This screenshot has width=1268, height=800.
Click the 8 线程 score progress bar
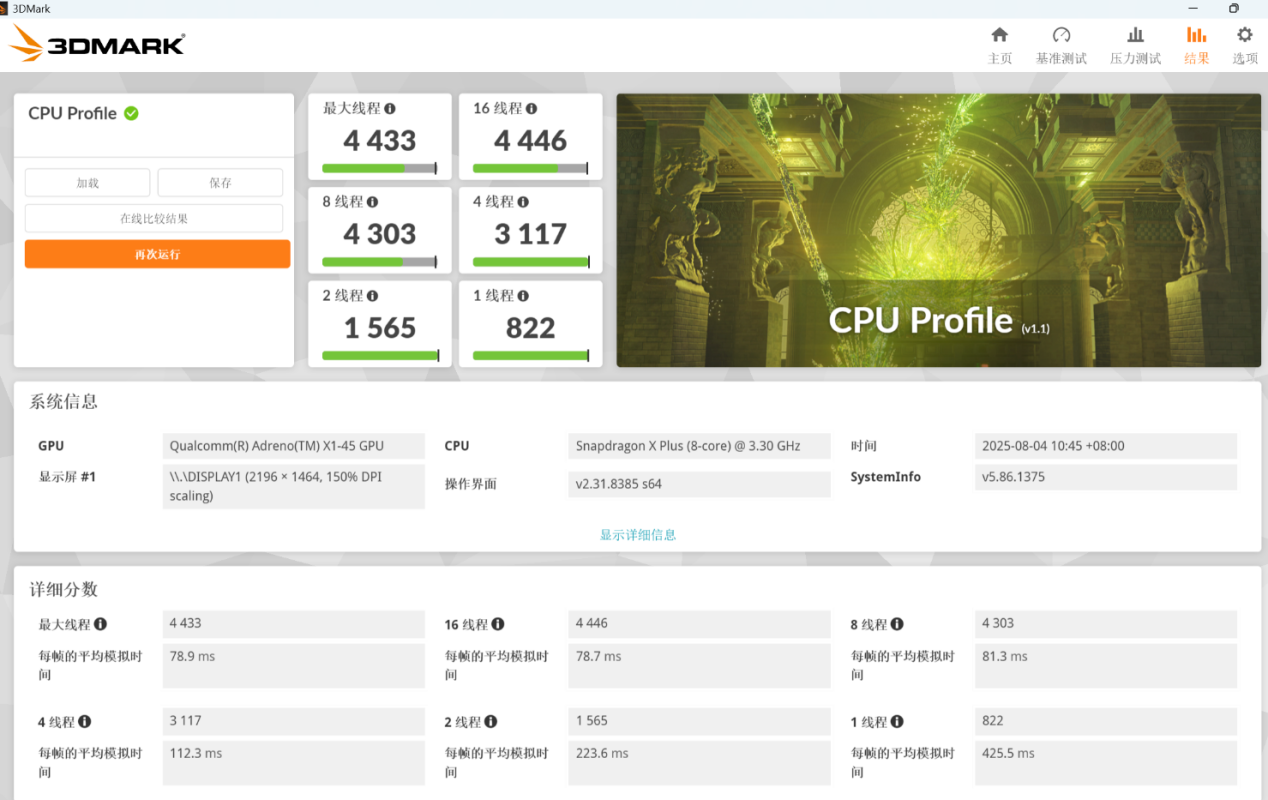[380, 262]
